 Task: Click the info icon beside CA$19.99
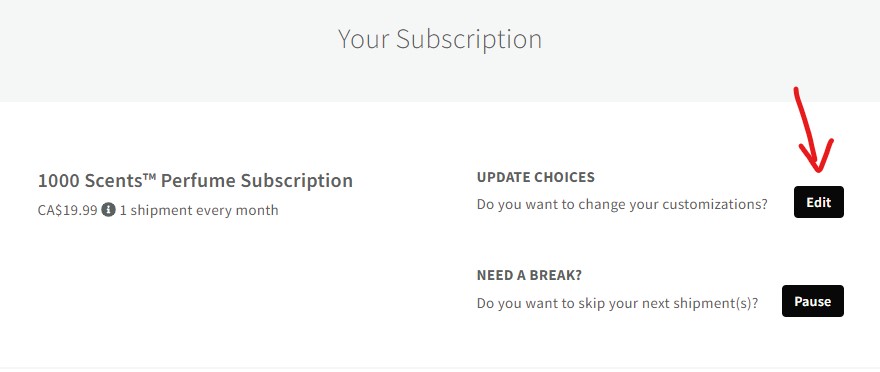coord(108,210)
